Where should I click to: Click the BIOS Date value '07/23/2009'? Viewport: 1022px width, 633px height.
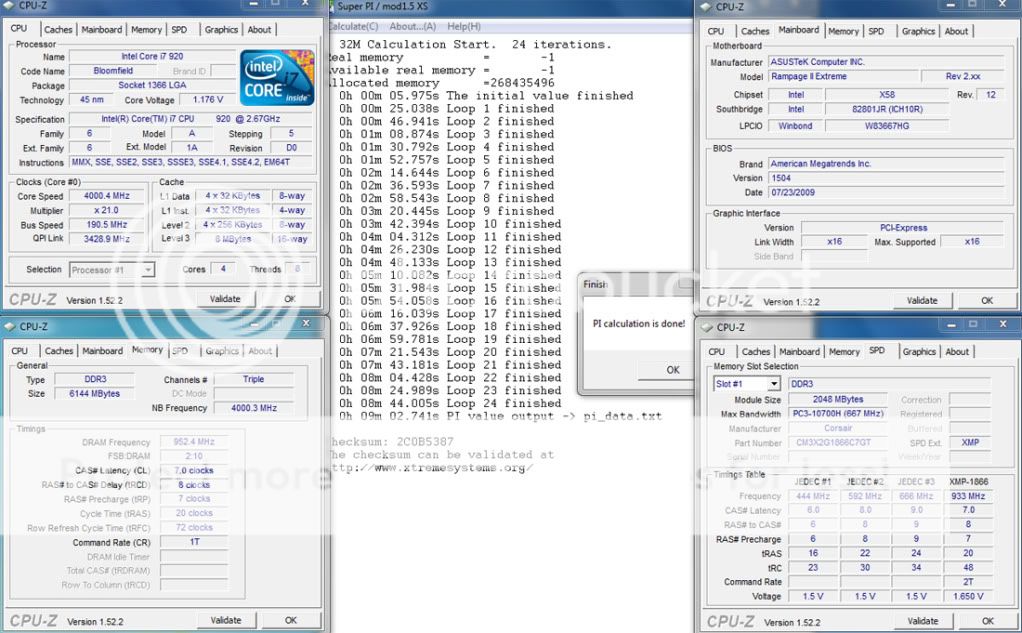[886, 192]
